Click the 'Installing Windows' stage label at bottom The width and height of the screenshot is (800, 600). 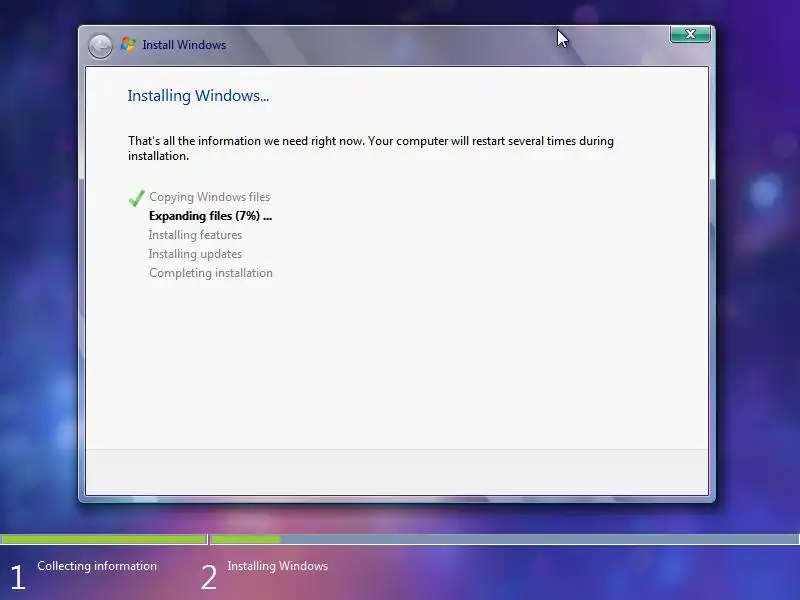point(278,566)
